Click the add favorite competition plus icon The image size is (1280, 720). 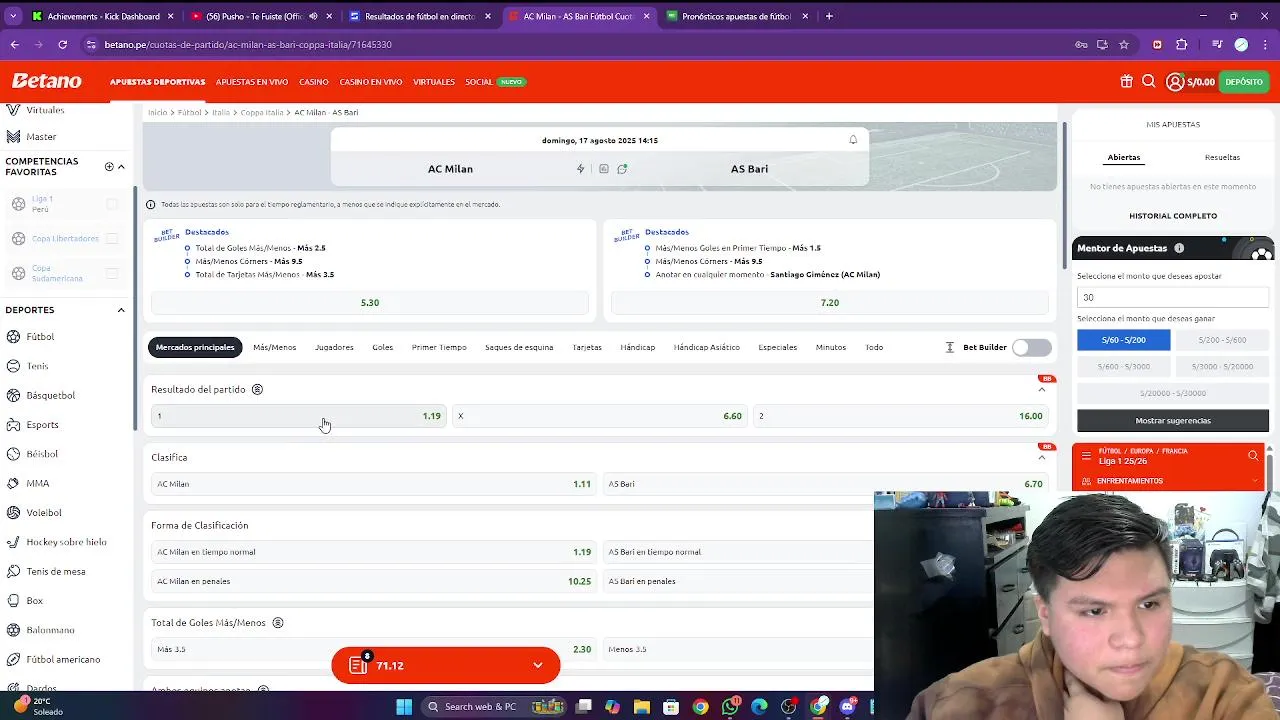click(109, 167)
